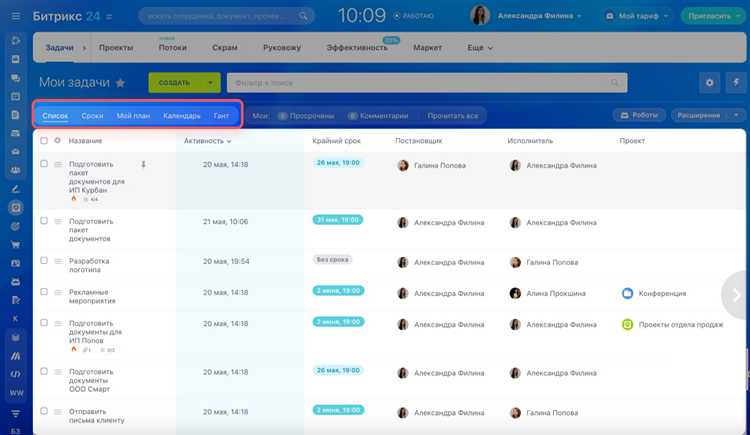Click the СОЗДАТЬ button
Viewport: 750px width, 435px height.
point(175,83)
